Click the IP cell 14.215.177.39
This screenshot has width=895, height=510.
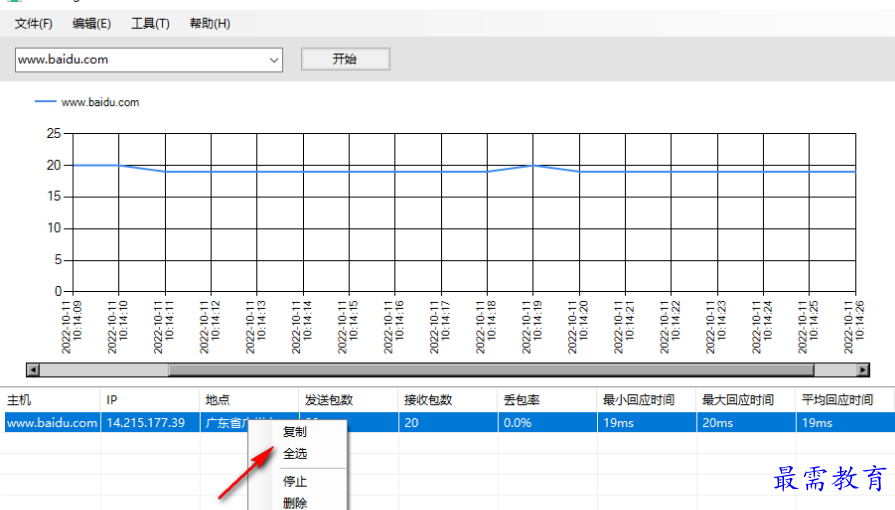pos(150,423)
